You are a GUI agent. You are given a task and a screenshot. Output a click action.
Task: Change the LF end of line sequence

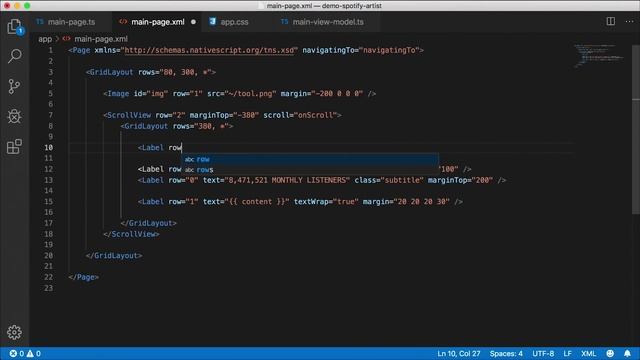click(567, 353)
